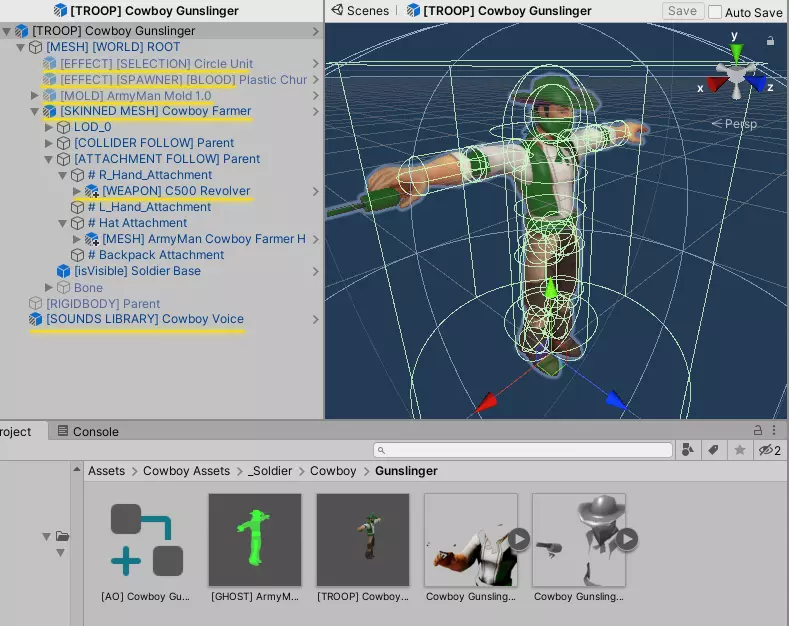Click the prefab icon of [EFFECT] [SPAWNER] [BLOOD]
Viewport: 789px width, 626px height.
49,80
